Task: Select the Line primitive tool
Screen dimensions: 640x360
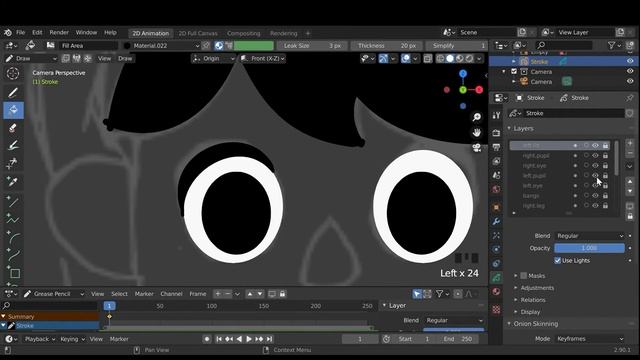Action: click(13, 202)
